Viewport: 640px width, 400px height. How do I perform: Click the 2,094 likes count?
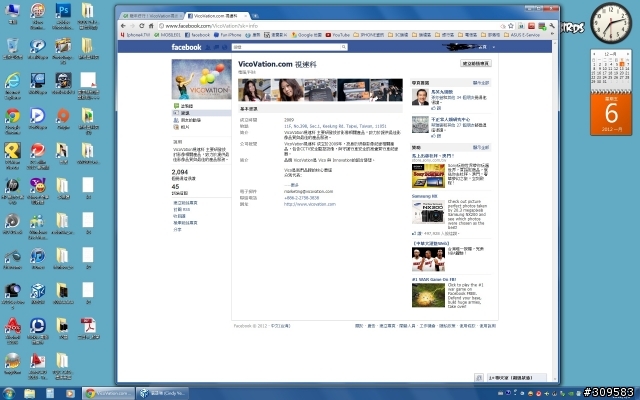(x=180, y=172)
